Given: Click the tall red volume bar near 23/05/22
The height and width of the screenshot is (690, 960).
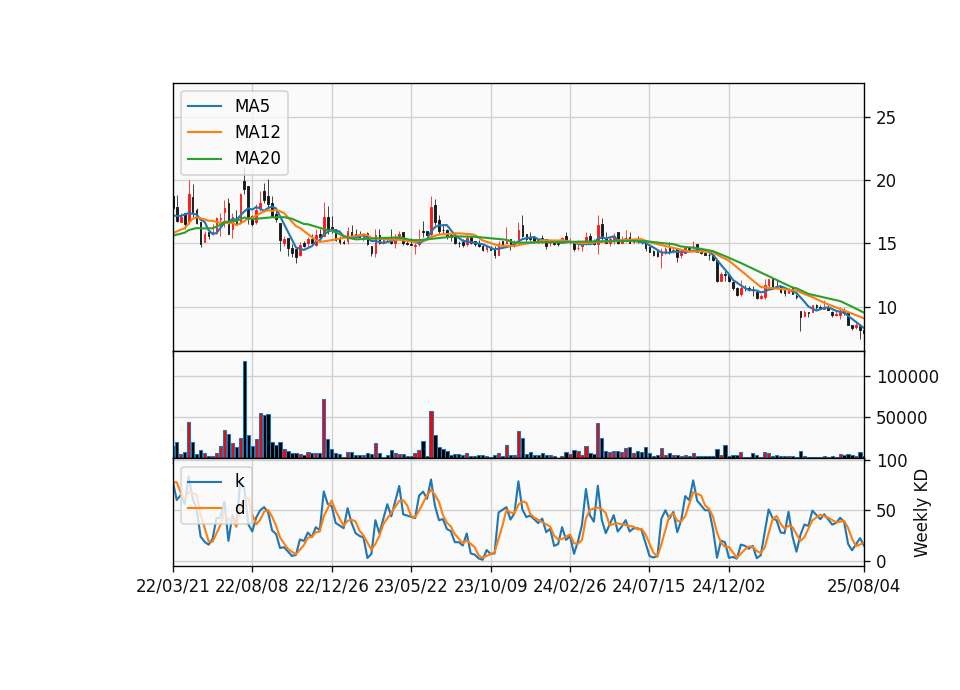Looking at the screenshot, I should (x=432, y=435).
